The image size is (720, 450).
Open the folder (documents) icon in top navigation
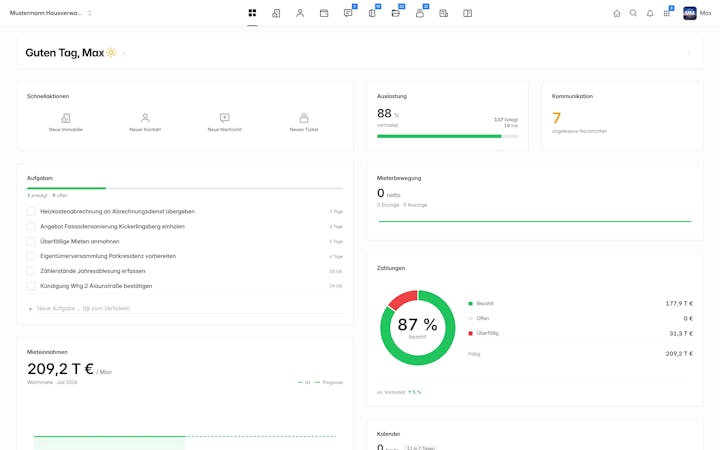point(396,13)
